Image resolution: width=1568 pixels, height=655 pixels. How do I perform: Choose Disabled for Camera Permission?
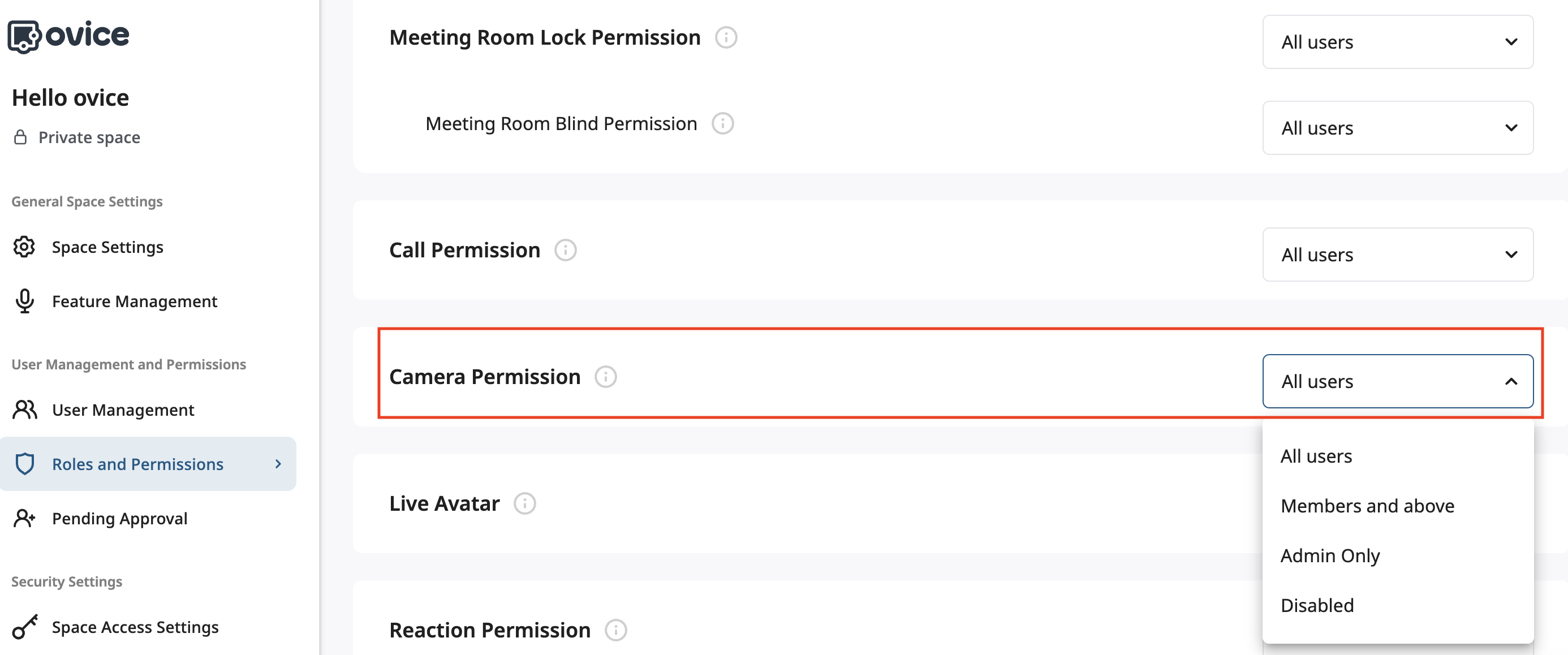(x=1317, y=605)
